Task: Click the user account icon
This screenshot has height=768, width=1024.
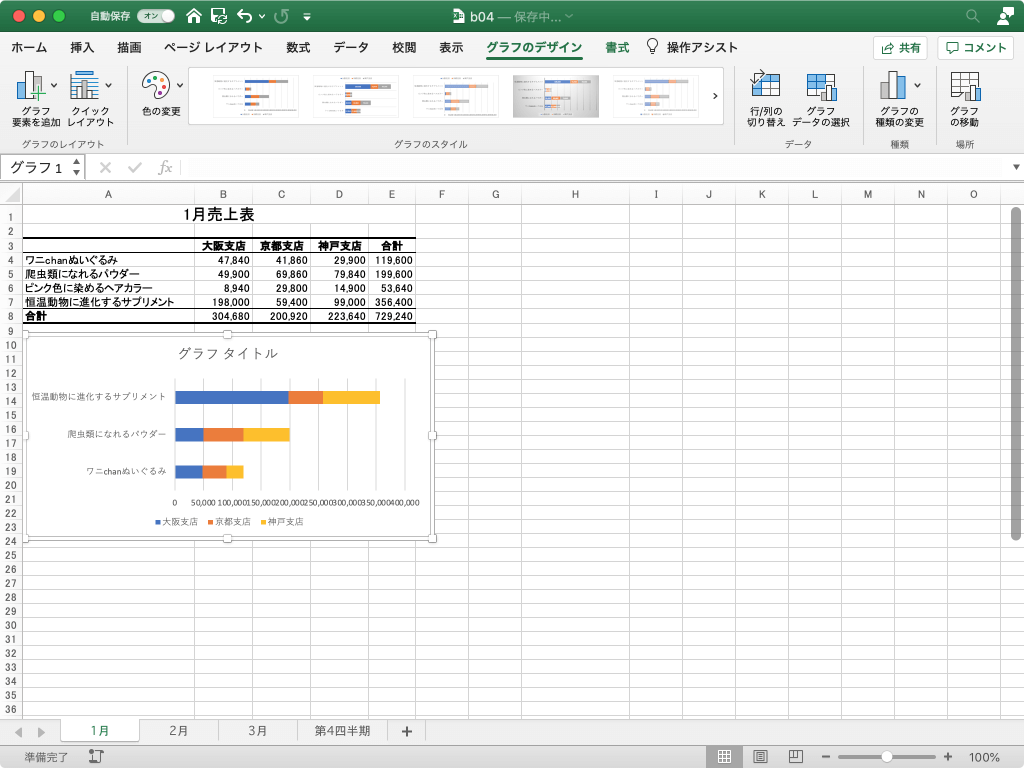Action: point(1005,16)
